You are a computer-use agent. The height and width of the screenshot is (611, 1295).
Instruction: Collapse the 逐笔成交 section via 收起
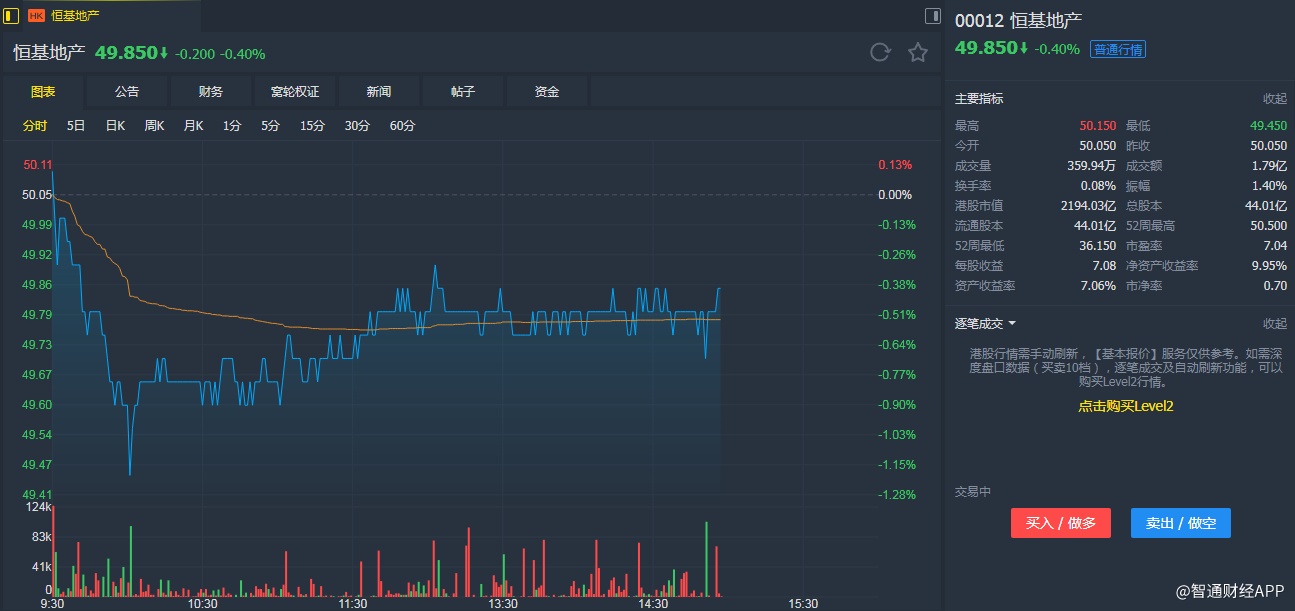[1274, 324]
